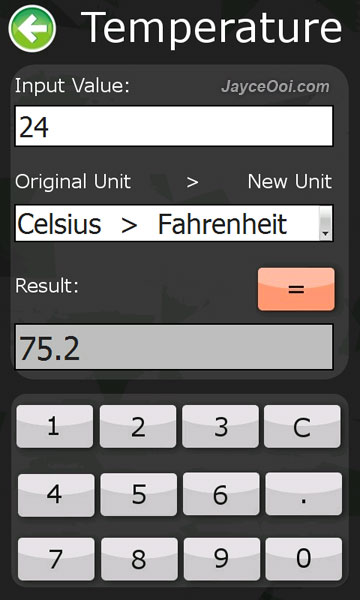This screenshot has height=600, width=360.
Task: Select the Result box showing 75.2
Action: tap(174, 347)
